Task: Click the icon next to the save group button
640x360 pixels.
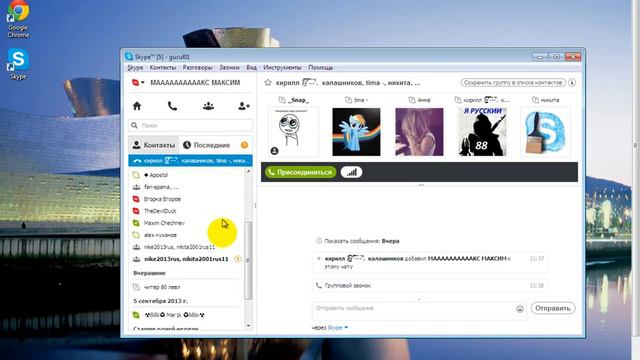Action: click(x=572, y=82)
